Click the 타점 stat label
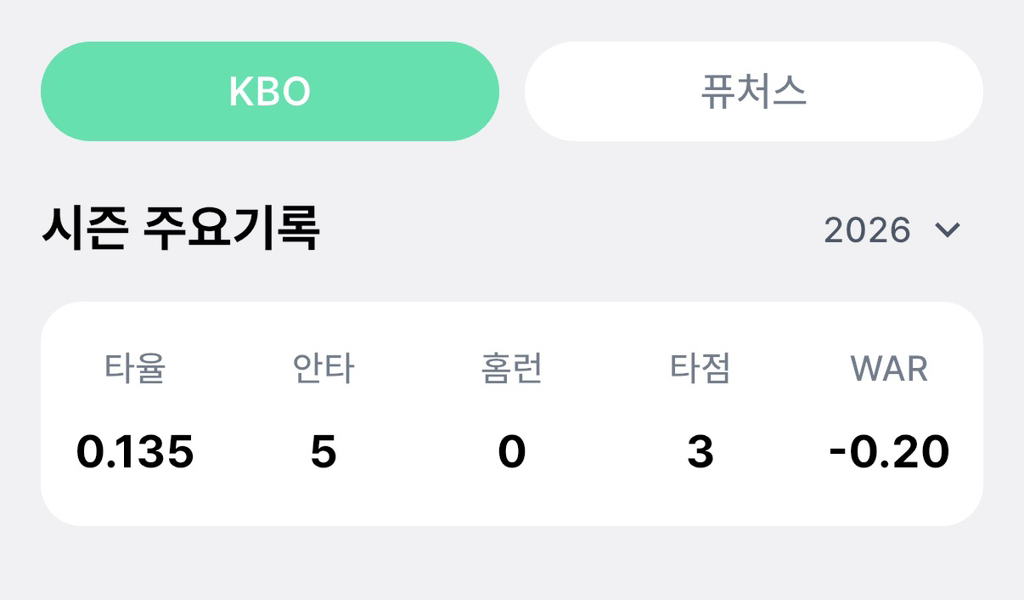The image size is (1024, 600). pos(700,368)
